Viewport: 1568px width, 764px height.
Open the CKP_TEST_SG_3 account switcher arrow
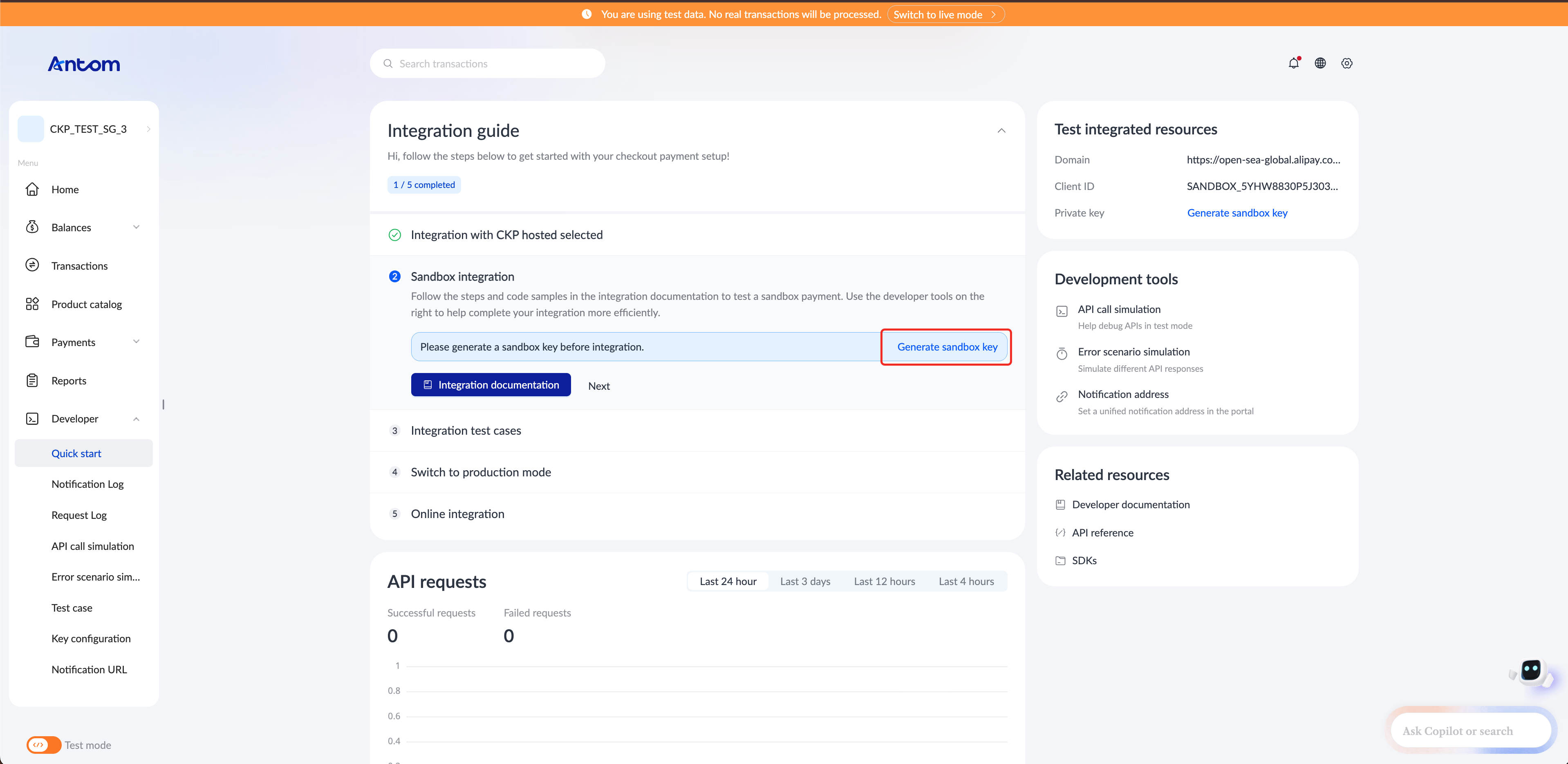pyautogui.click(x=148, y=129)
